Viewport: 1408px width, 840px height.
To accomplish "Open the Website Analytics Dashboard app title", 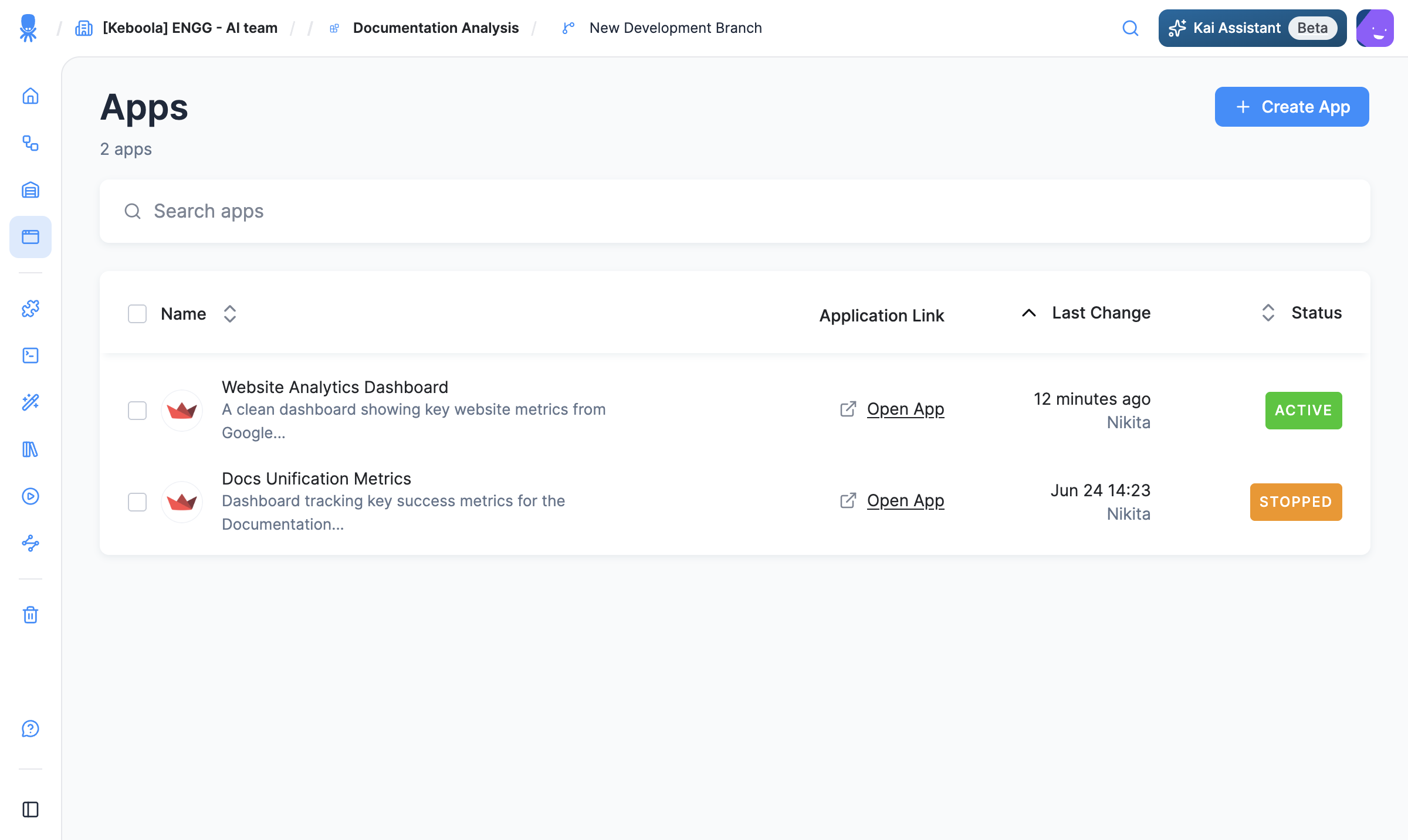I will pyautogui.click(x=335, y=387).
